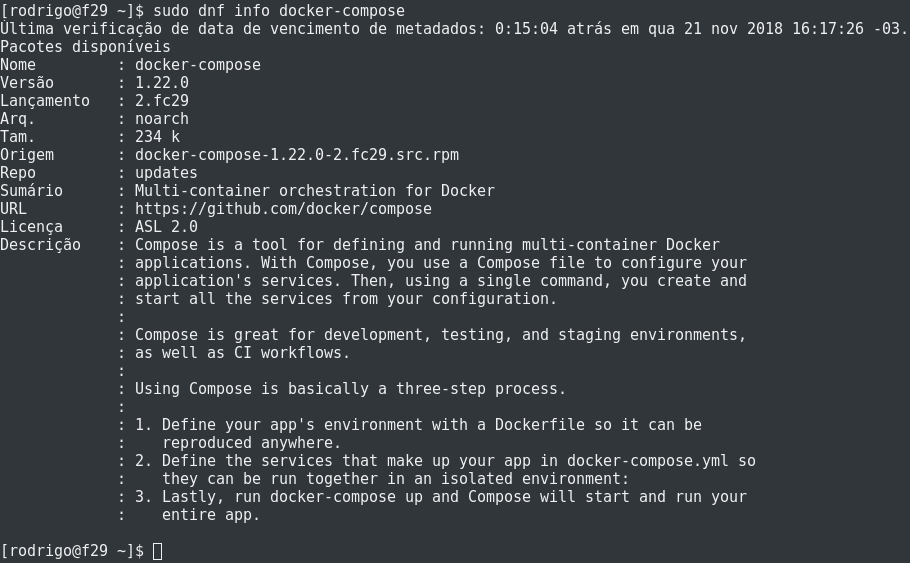
Task: Click the 'noarch' architecture value
Action: pos(162,119)
